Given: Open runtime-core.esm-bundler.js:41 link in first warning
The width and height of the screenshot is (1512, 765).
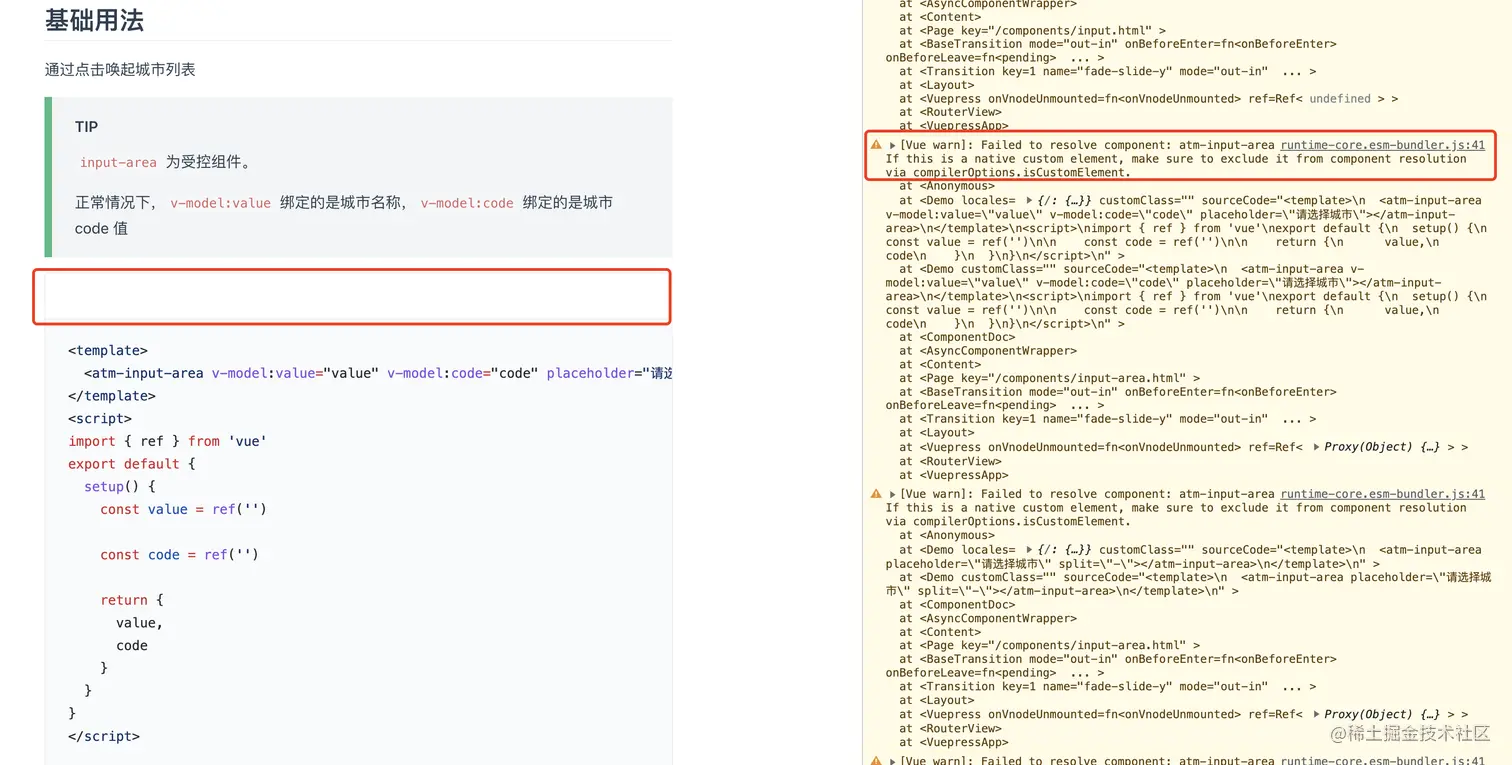Looking at the screenshot, I should [1382, 145].
